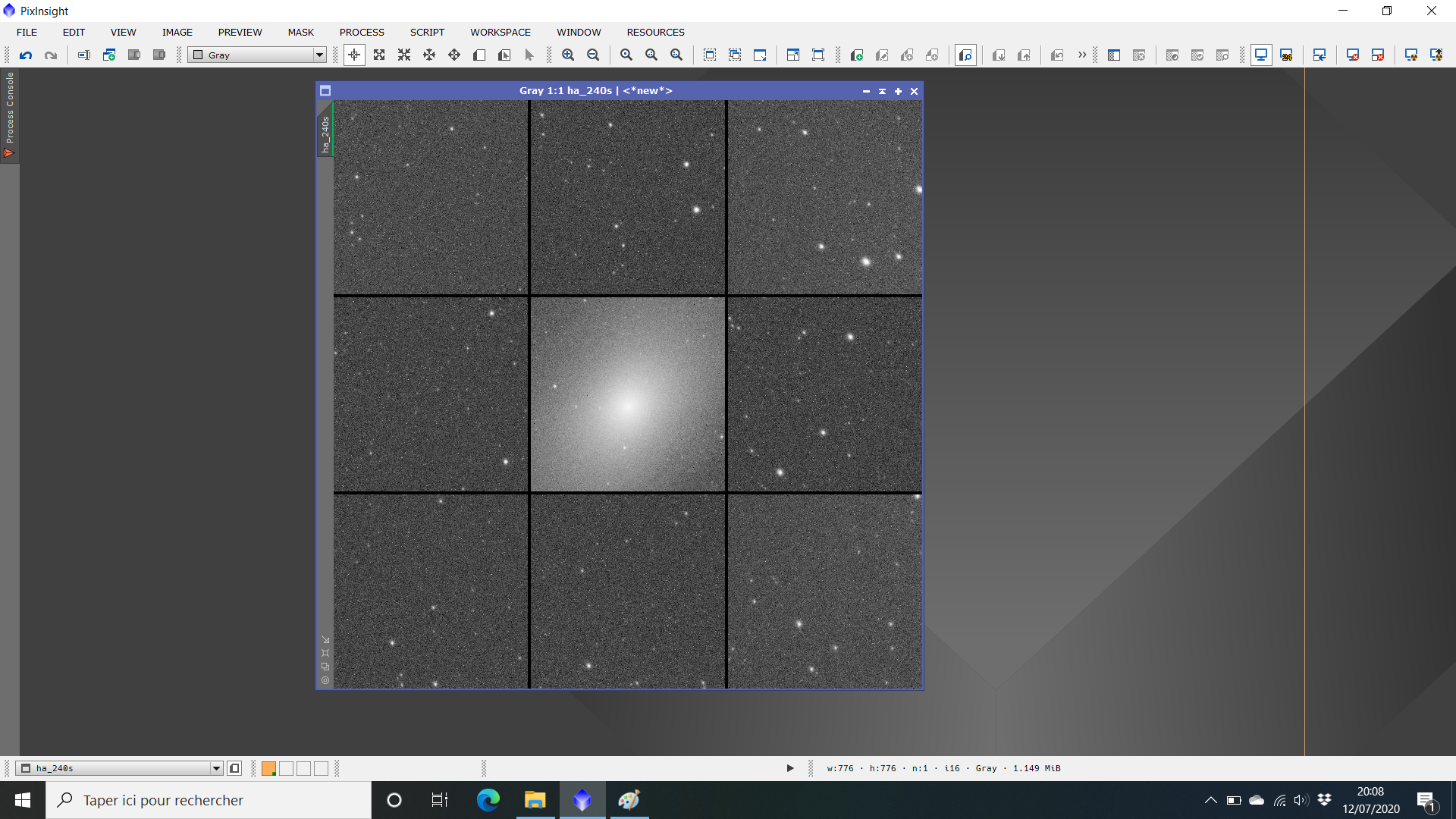This screenshot has width=1456, height=819.
Task: Click the new preview icon with green plus
Action: [857, 55]
